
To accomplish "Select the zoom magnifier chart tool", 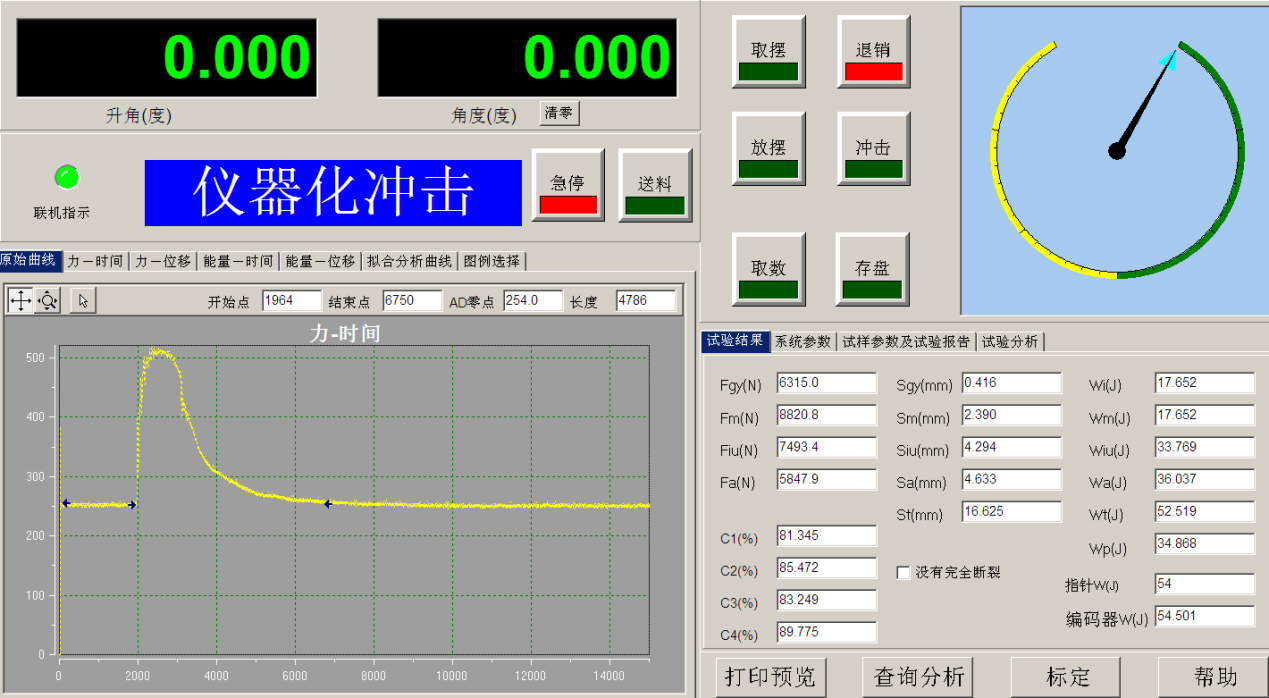I will pyautogui.click(x=48, y=300).
